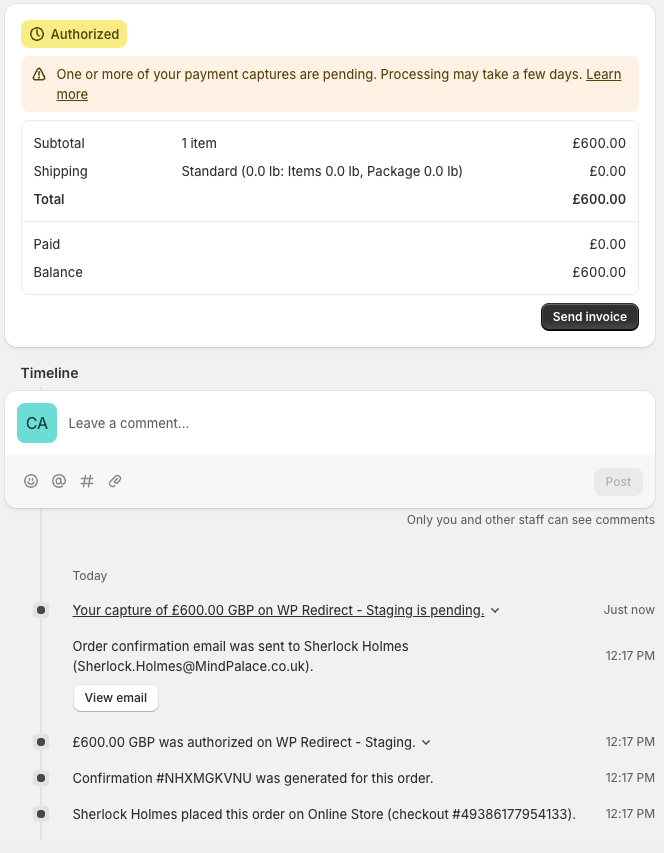The height and width of the screenshot is (853, 664).
Task: Click the clock icon in Authorized badge
Action: click(x=37, y=34)
